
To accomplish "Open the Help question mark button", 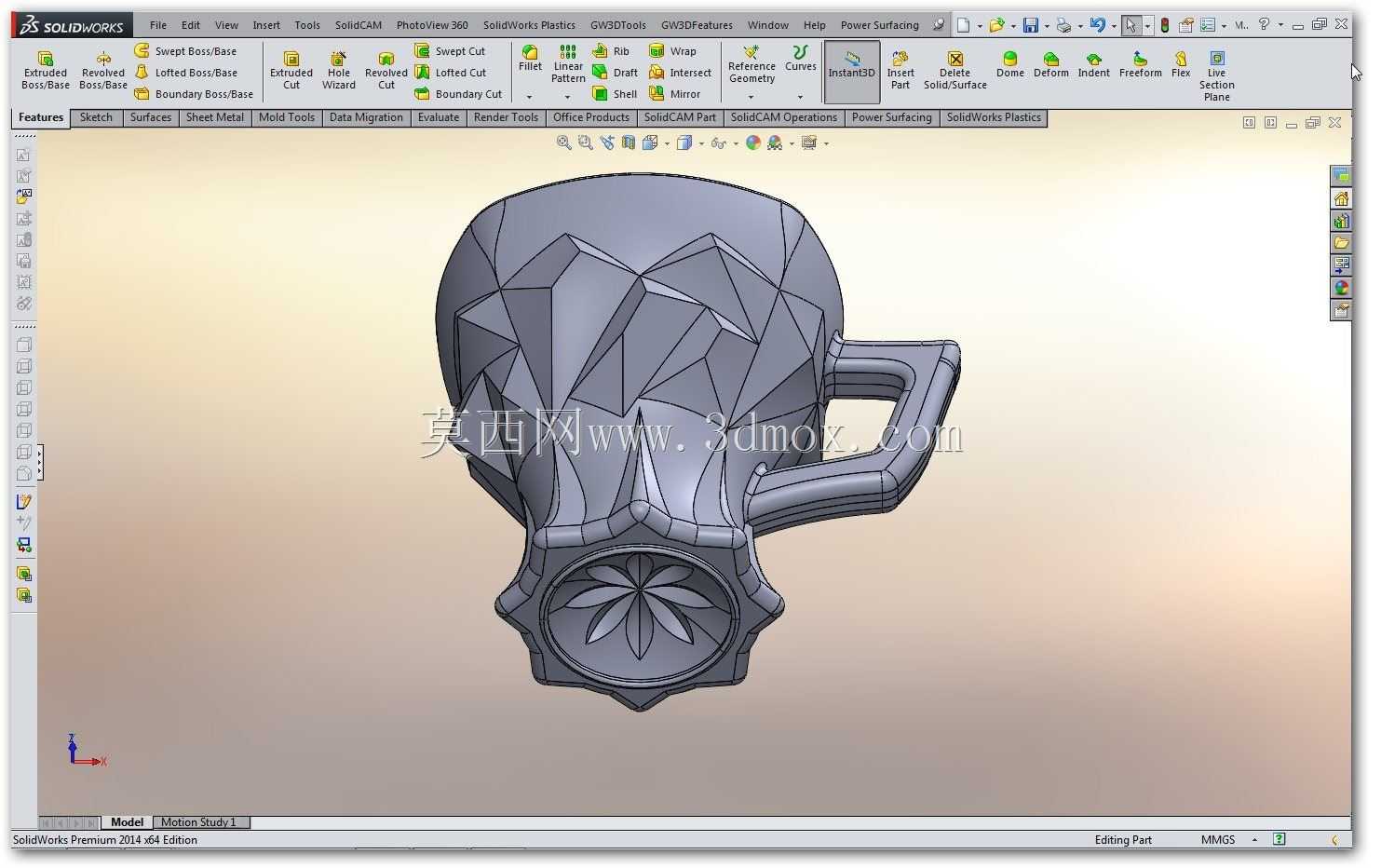I will 1265,25.
